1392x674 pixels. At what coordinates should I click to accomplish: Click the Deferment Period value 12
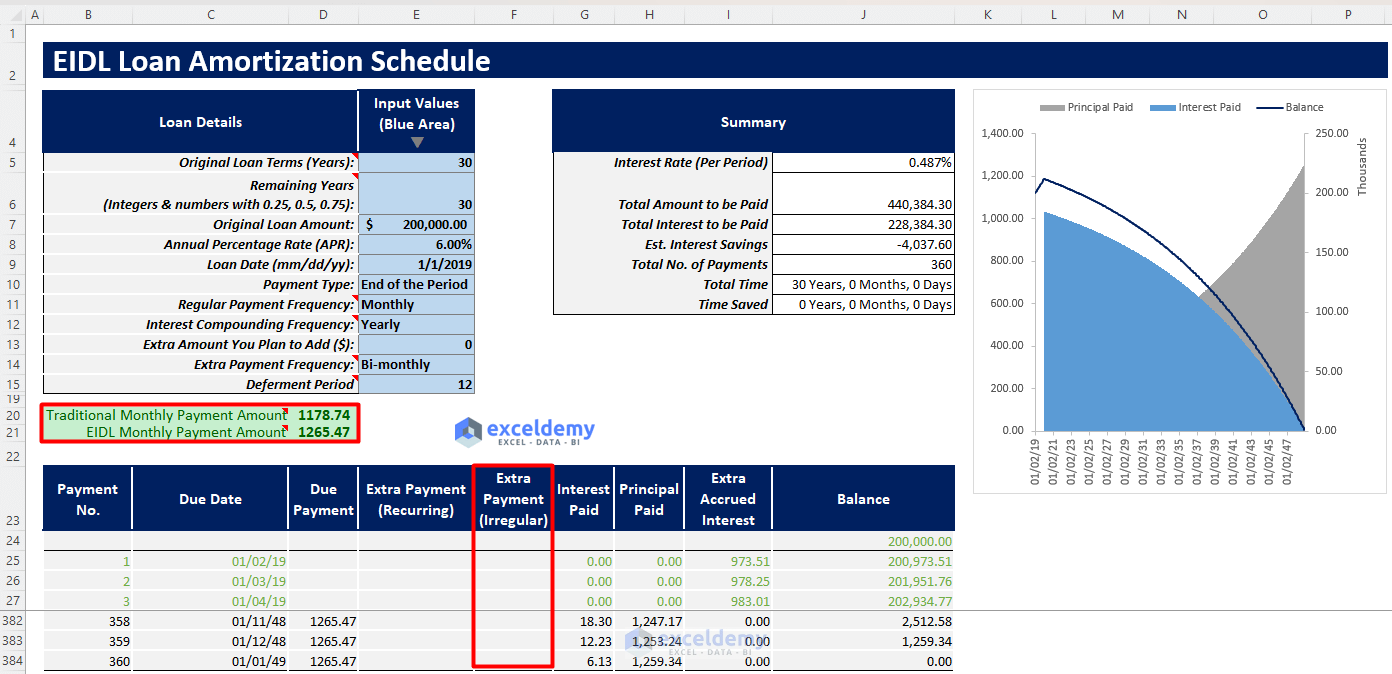pyautogui.click(x=416, y=385)
